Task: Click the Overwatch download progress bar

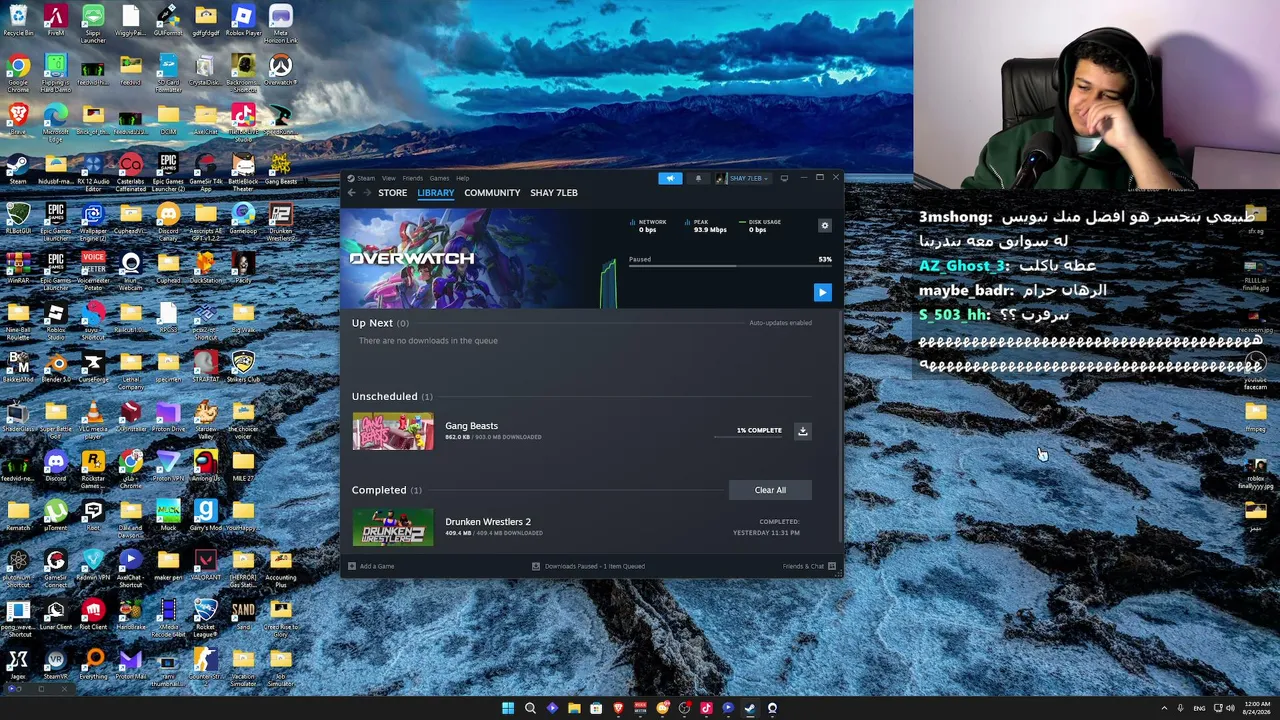Action: (730, 267)
